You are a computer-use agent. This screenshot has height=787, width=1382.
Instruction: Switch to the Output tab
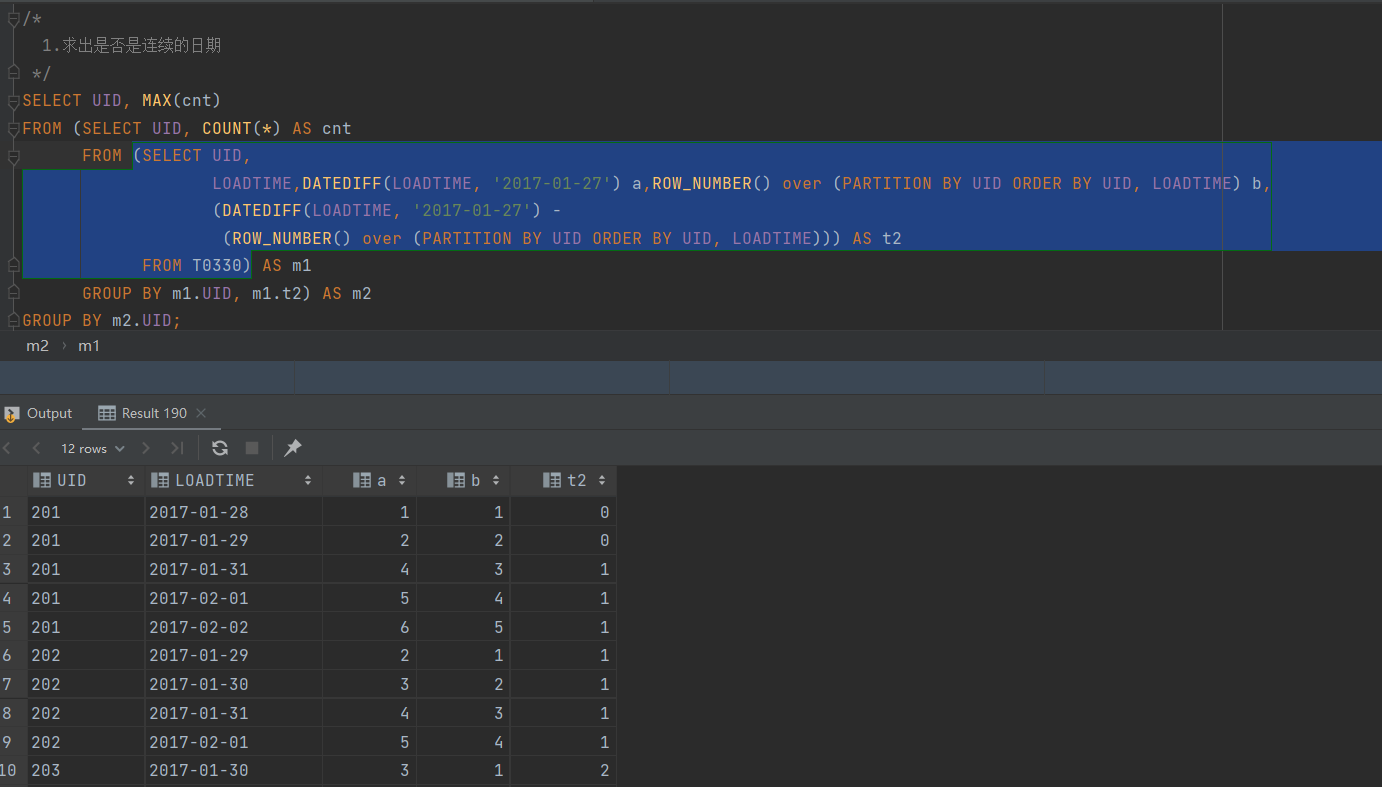38,413
